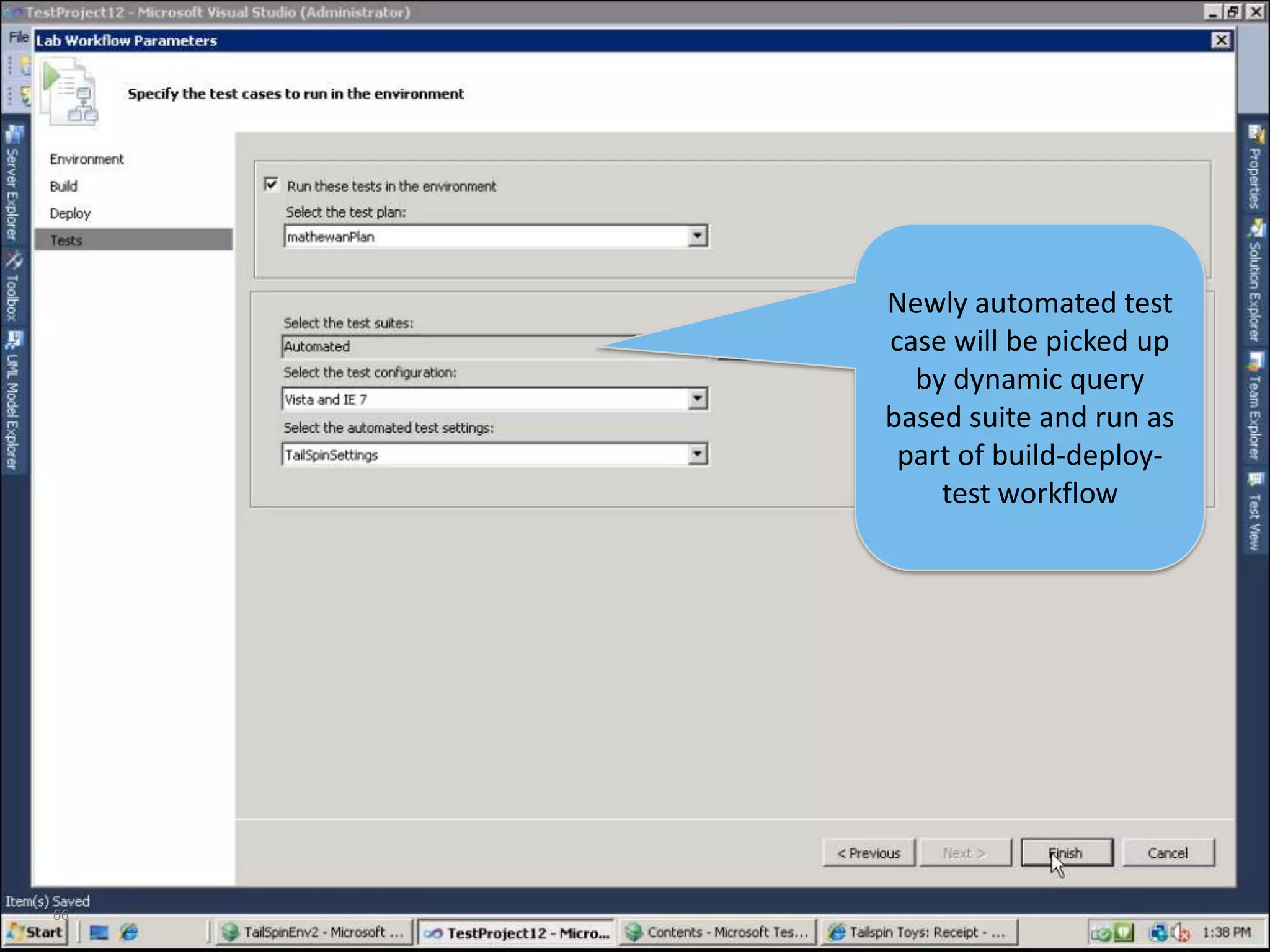The height and width of the screenshot is (952, 1270).
Task: Switch to TailSpinEnv2 taskbar window
Action: click(313, 932)
